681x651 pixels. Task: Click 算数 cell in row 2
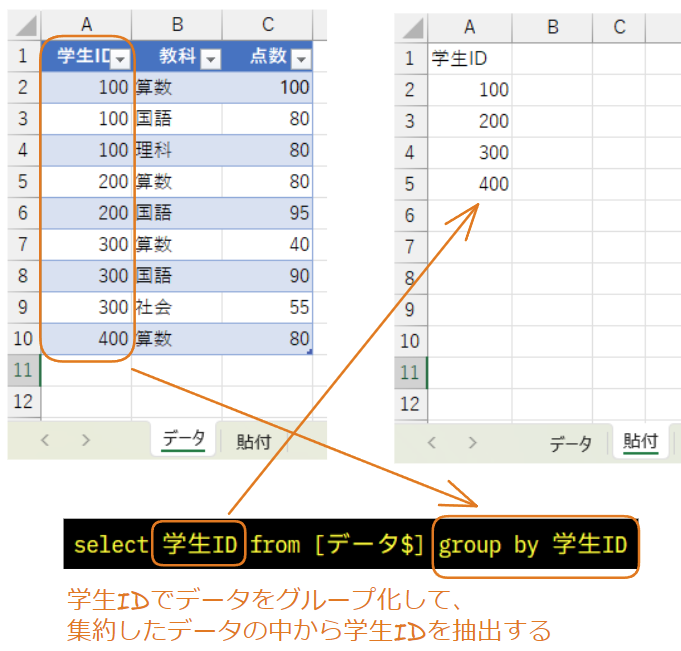(x=177, y=87)
